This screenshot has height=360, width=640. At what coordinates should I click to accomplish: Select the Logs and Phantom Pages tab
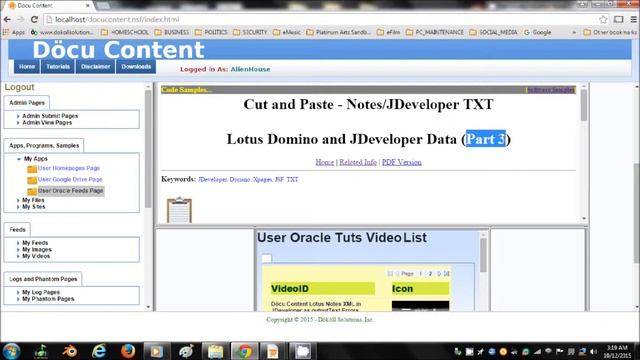pyautogui.click(x=43, y=279)
